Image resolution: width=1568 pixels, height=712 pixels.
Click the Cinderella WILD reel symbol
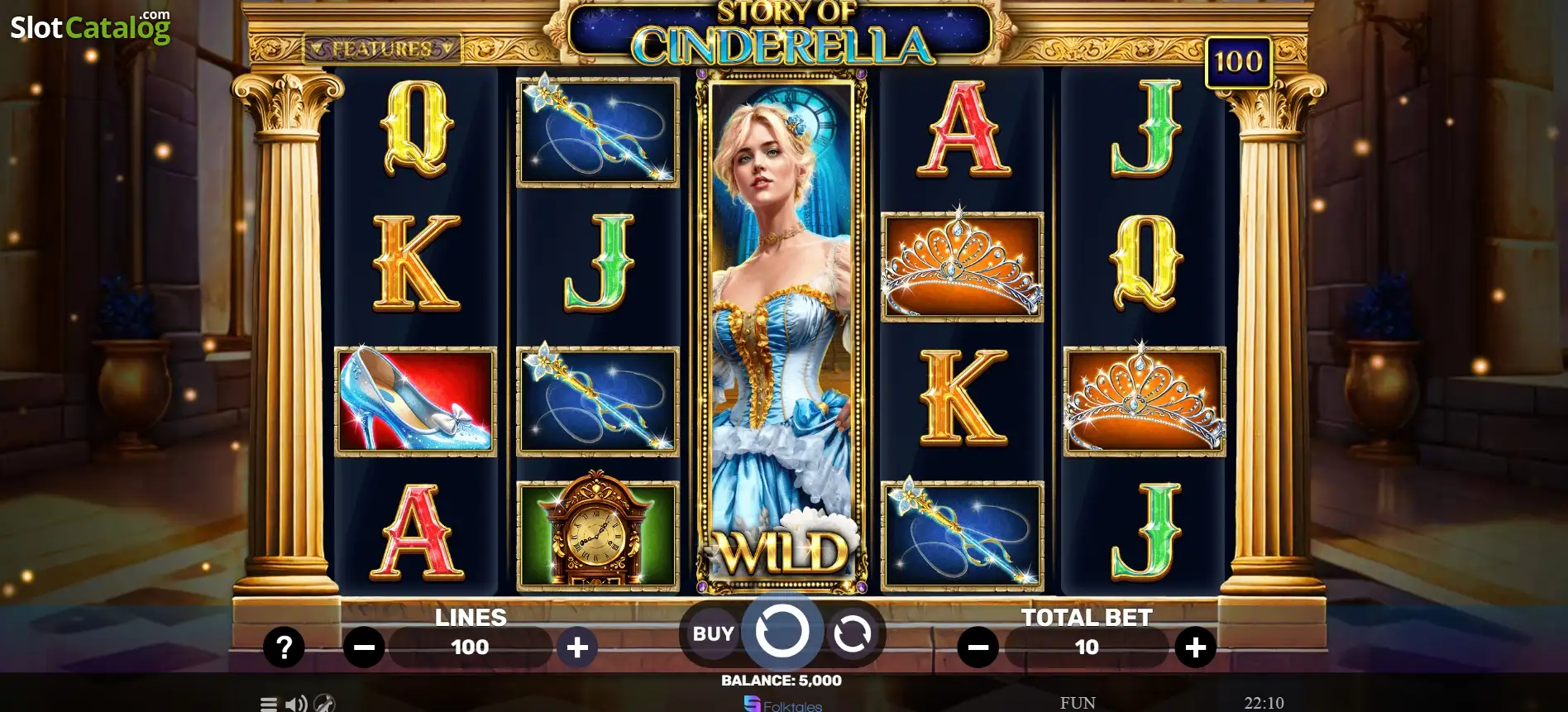point(782,332)
